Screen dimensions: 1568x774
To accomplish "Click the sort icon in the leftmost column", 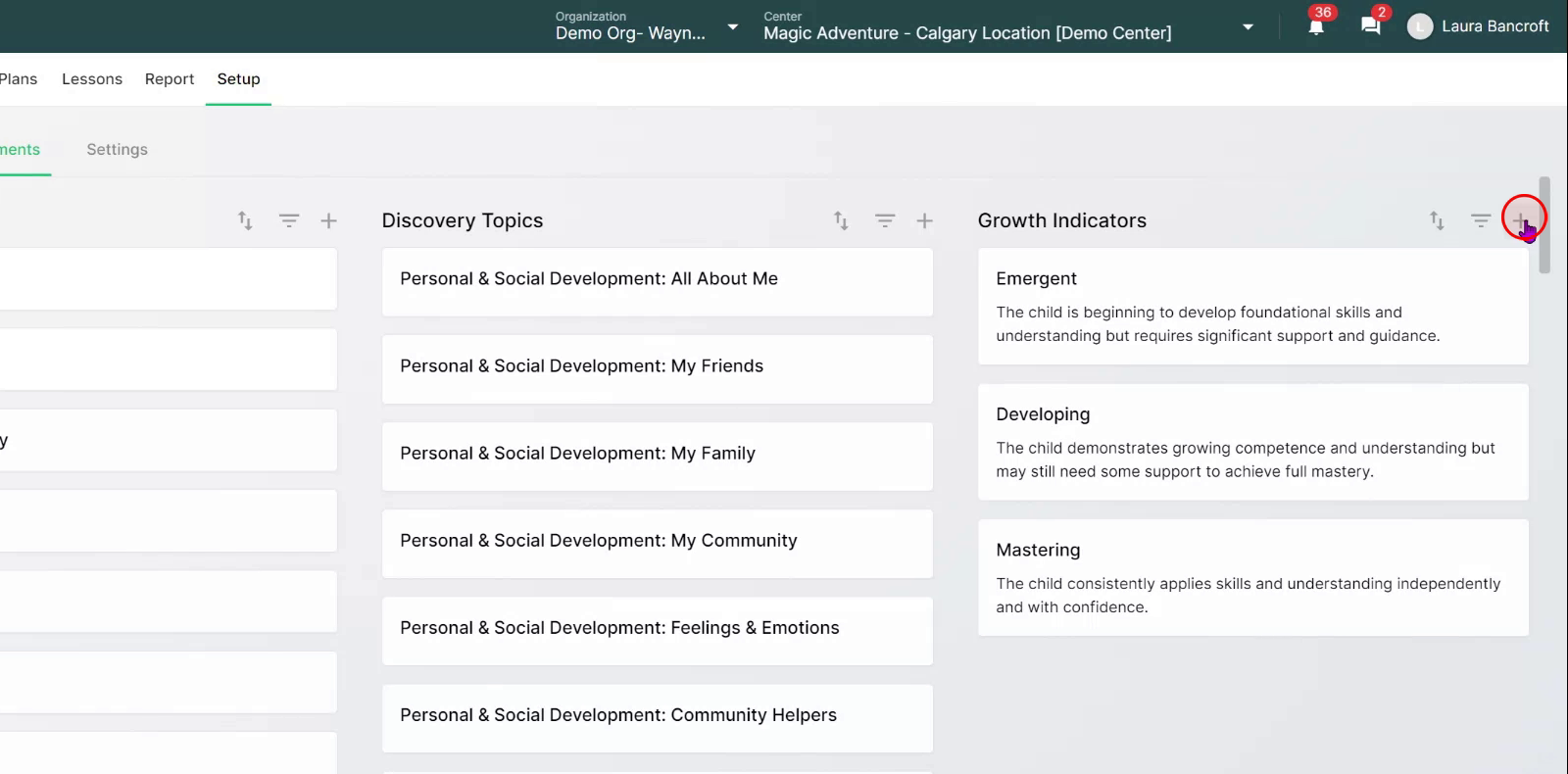I will click(245, 220).
